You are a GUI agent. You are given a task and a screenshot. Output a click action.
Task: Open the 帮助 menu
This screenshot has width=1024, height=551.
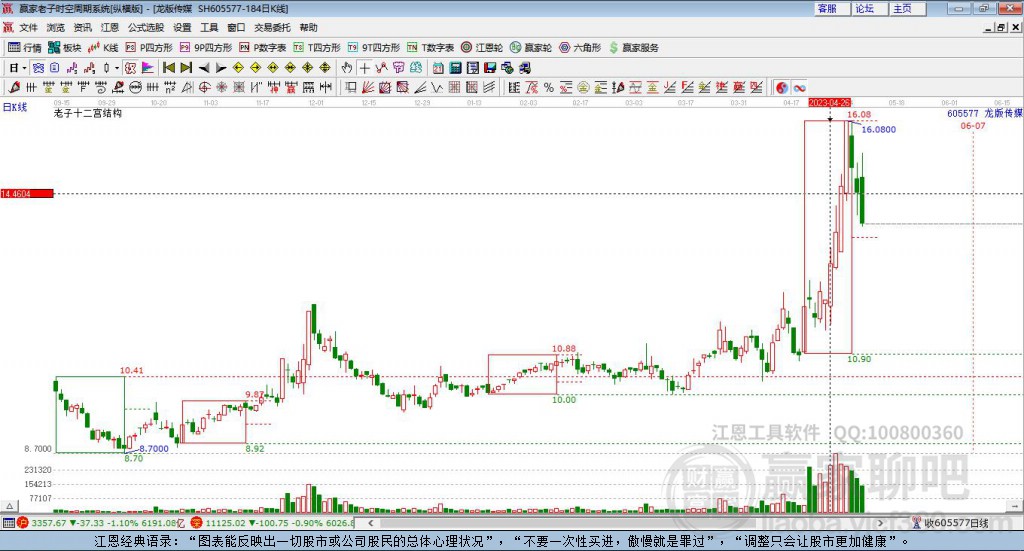[308, 27]
